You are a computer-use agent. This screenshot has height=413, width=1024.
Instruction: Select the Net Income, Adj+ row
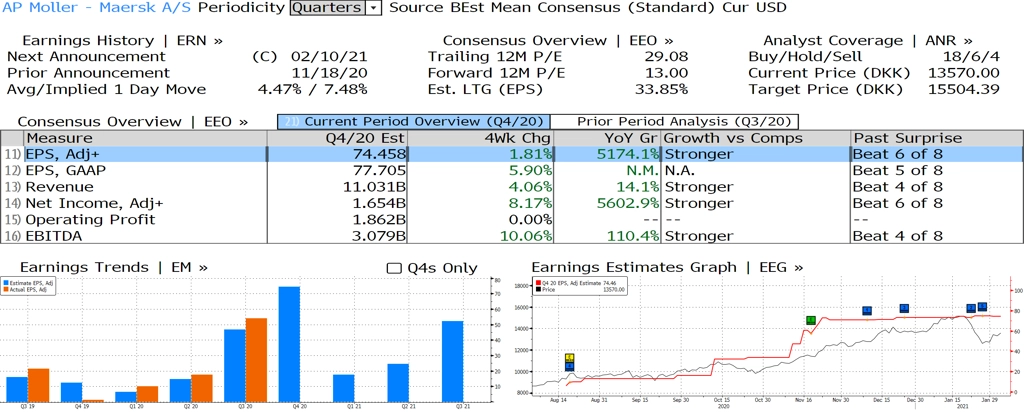511,203
